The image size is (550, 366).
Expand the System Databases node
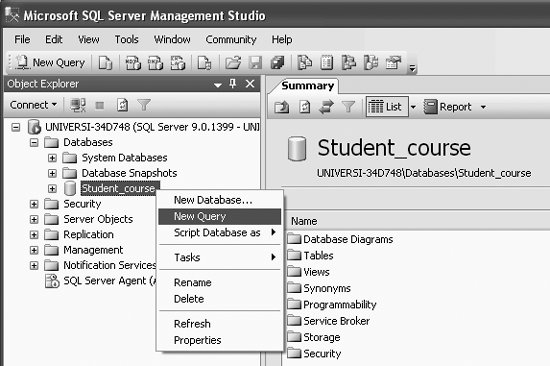pyautogui.click(x=52, y=158)
